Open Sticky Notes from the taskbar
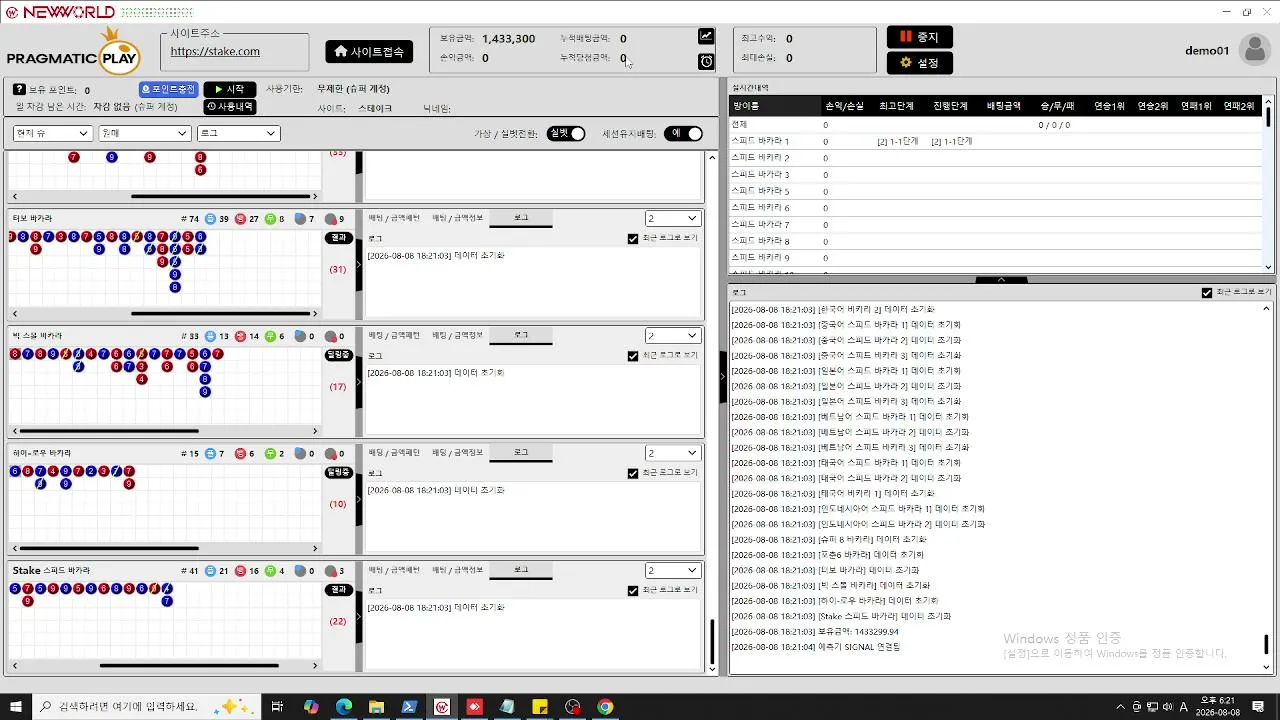The image size is (1280, 720). click(540, 707)
